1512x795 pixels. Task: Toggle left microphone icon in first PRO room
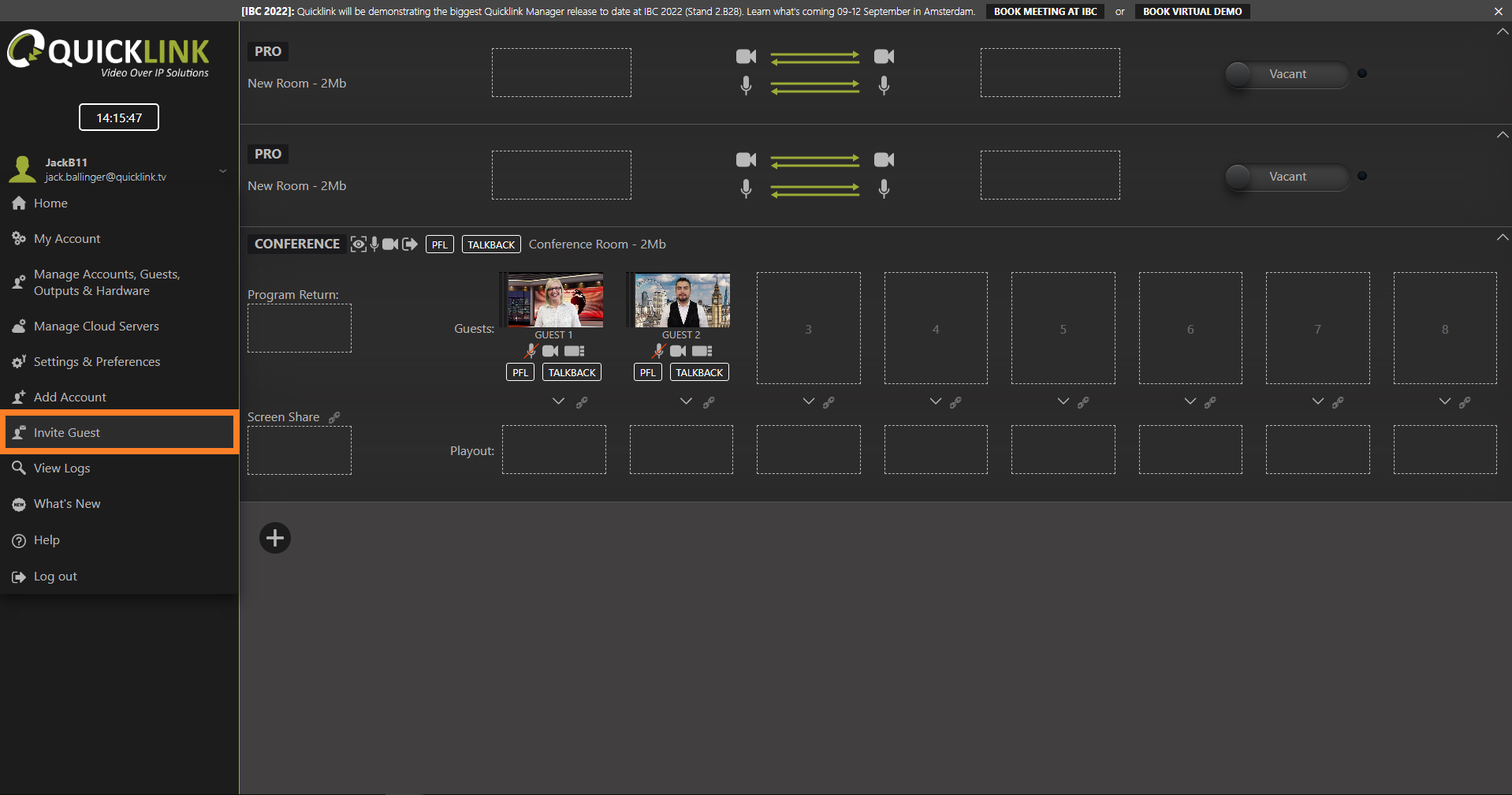pyautogui.click(x=746, y=85)
